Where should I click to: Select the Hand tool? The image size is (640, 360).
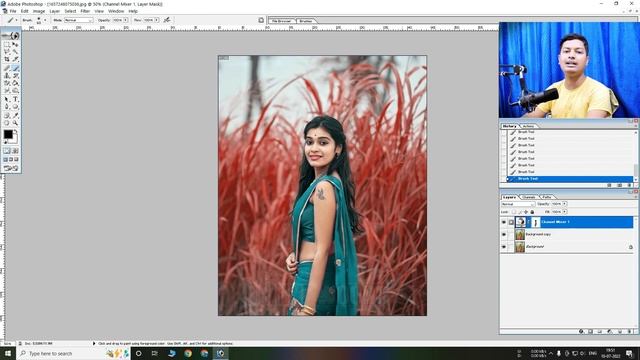click(x=7, y=122)
